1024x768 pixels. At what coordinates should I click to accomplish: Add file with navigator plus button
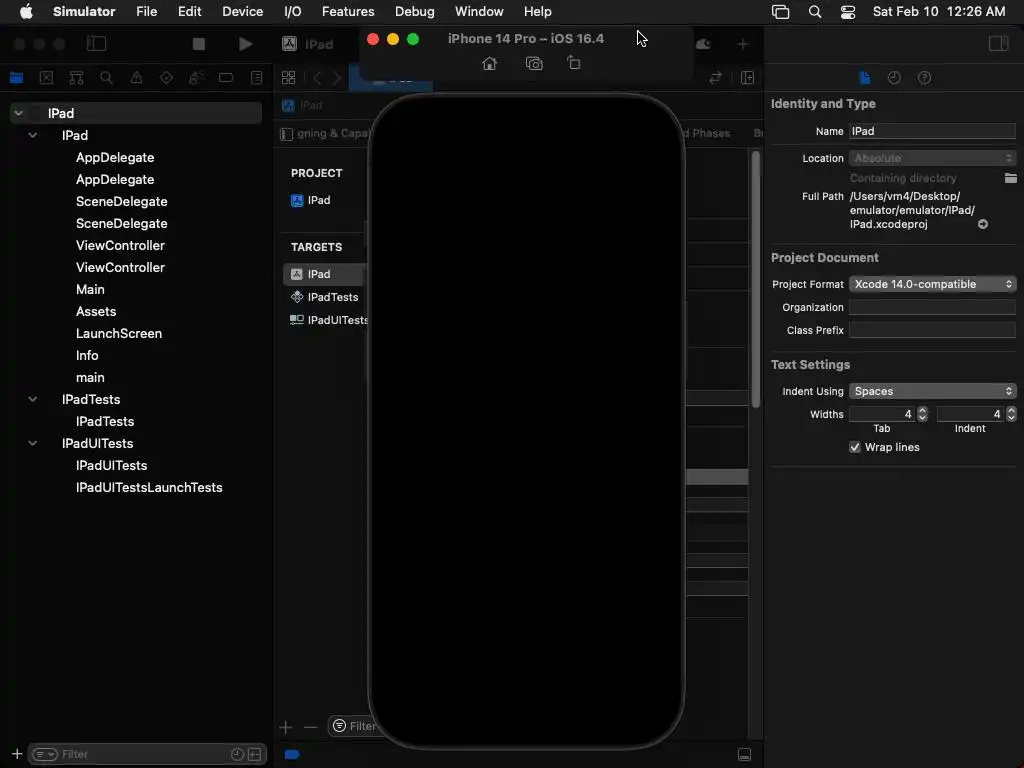coord(17,754)
